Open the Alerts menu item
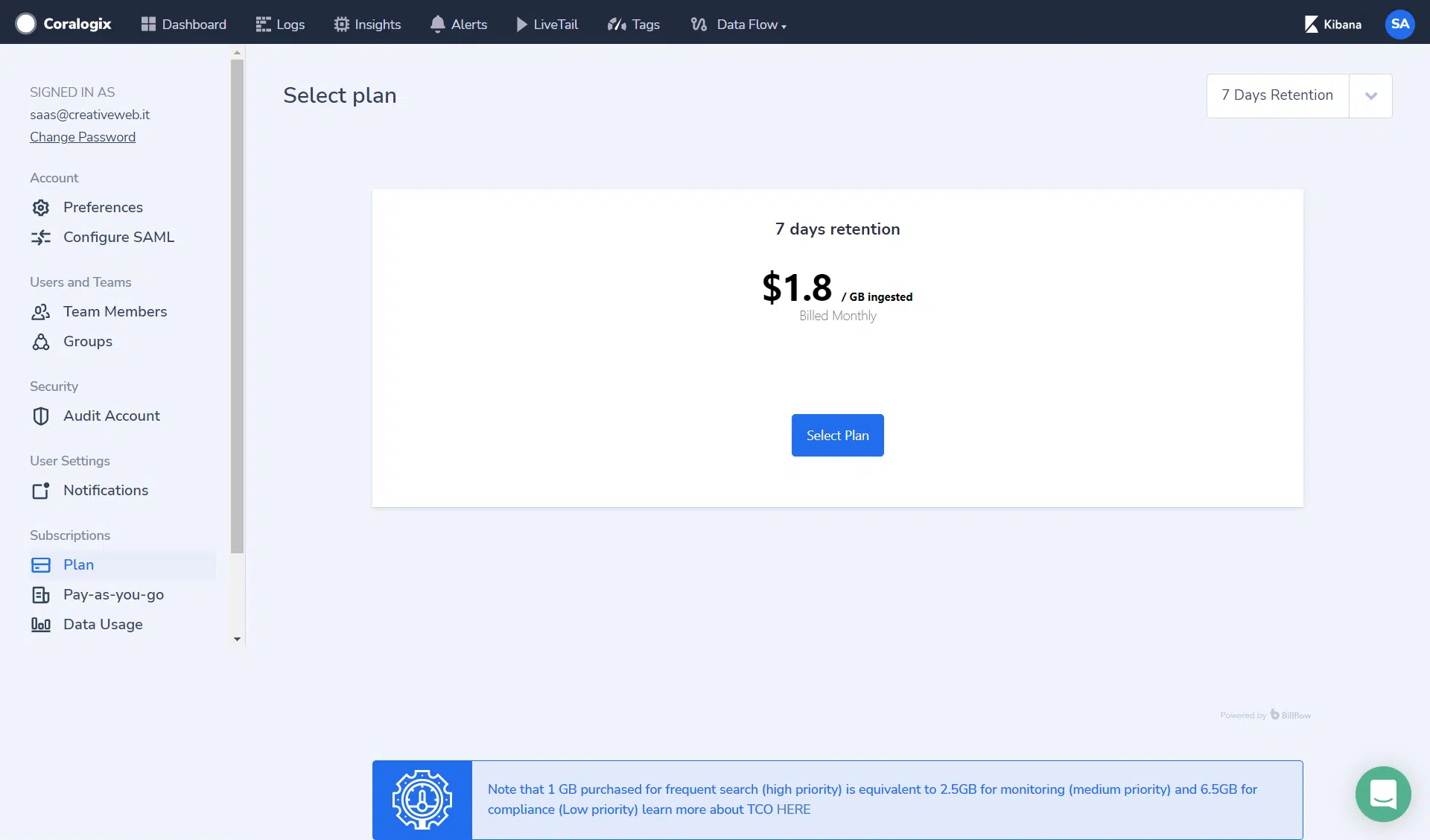Image resolution: width=1430 pixels, height=840 pixels. (459, 25)
